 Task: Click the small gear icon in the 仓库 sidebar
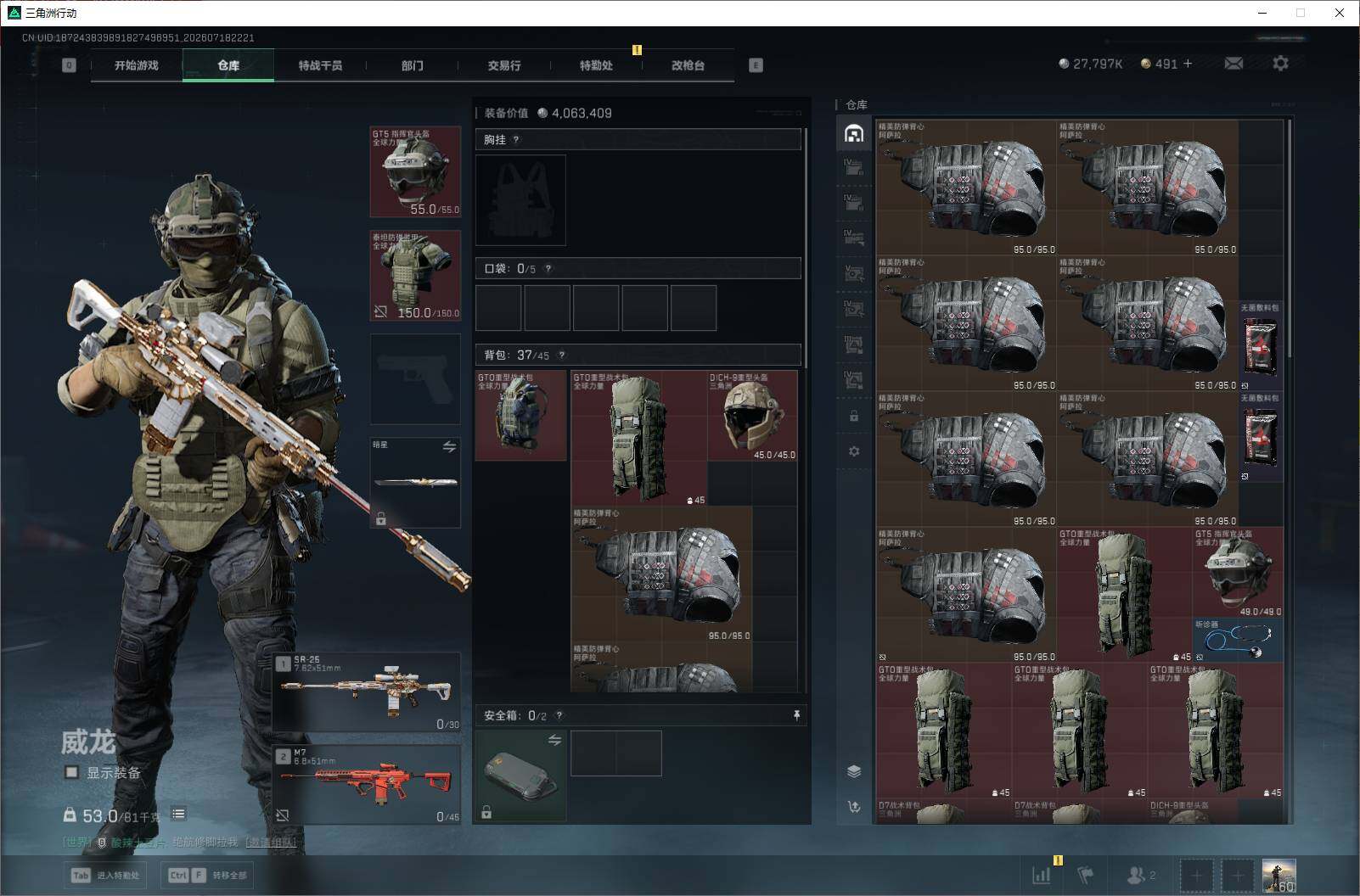[x=854, y=451]
